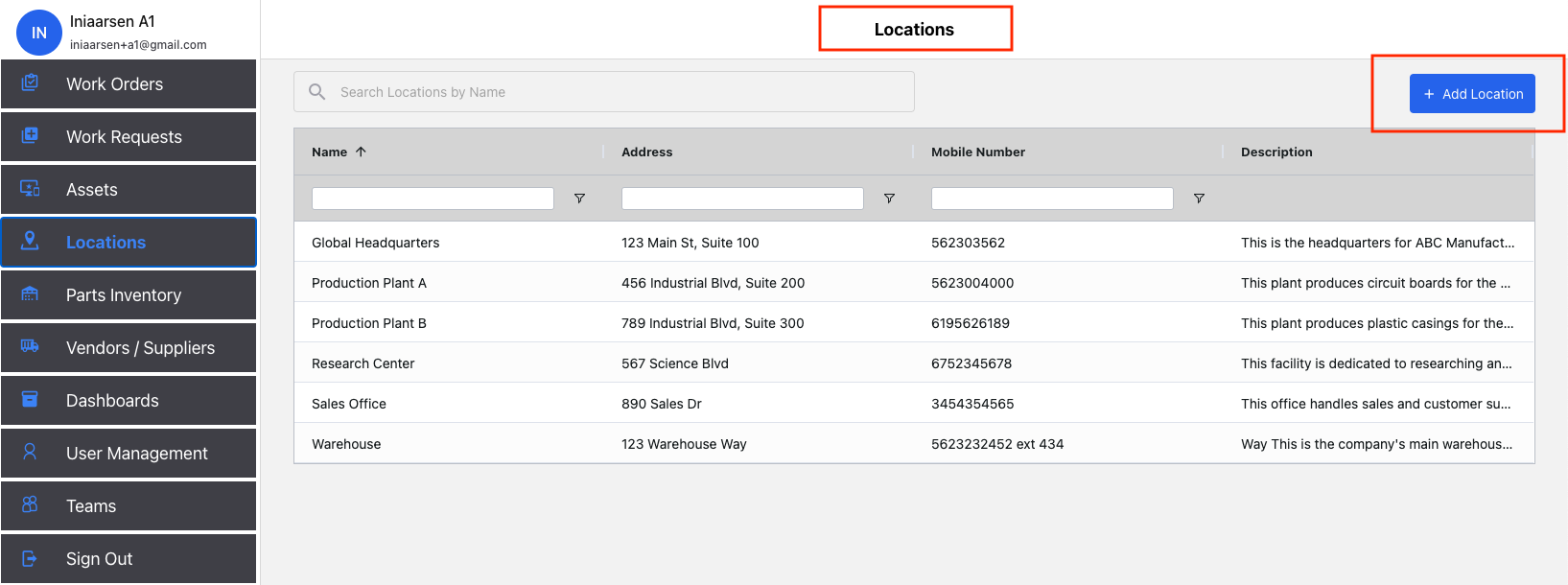
Task: Click the Search Locations by Name field
Action: coord(604,92)
